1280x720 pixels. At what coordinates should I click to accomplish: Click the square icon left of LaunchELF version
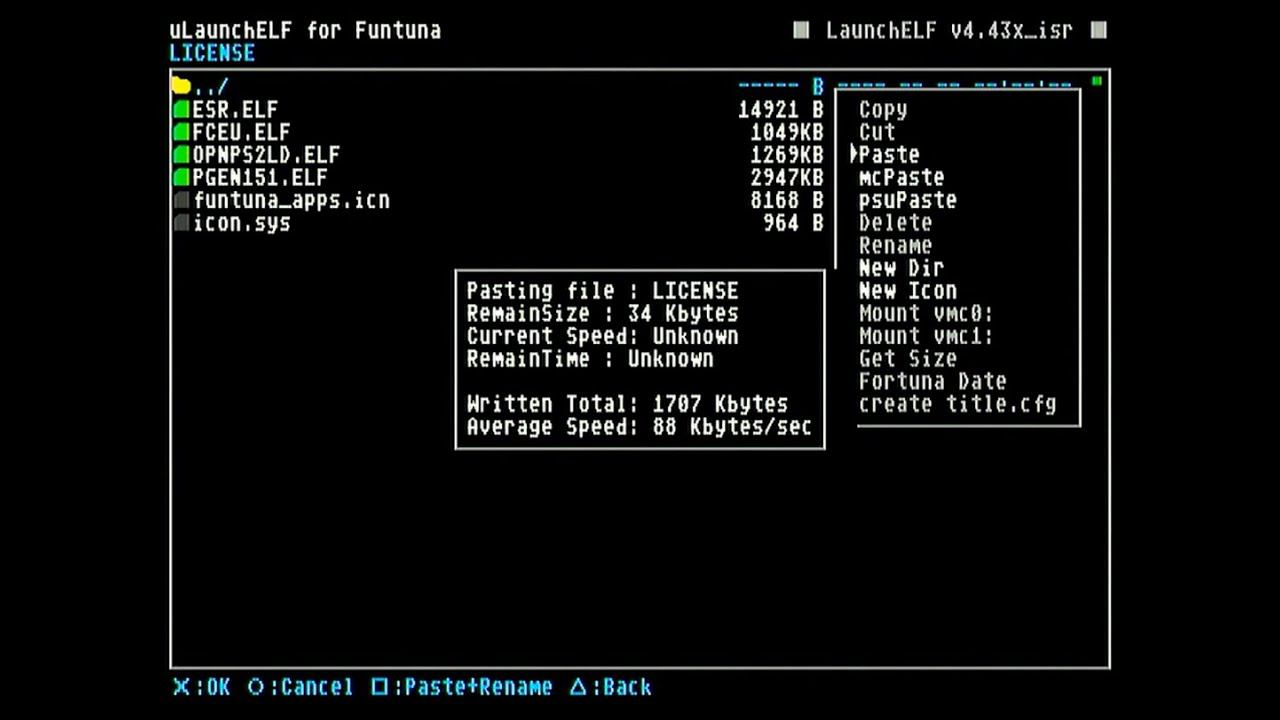pos(801,30)
